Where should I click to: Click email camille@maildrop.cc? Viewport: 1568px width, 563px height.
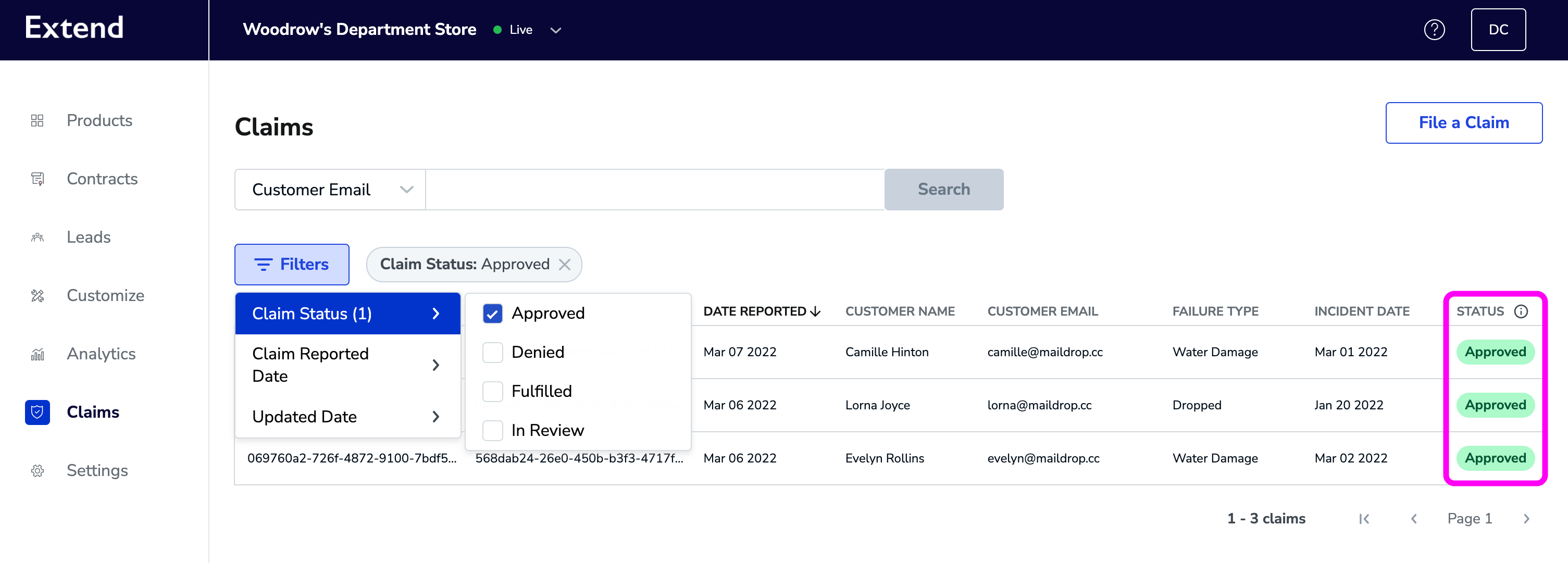[x=1044, y=352]
